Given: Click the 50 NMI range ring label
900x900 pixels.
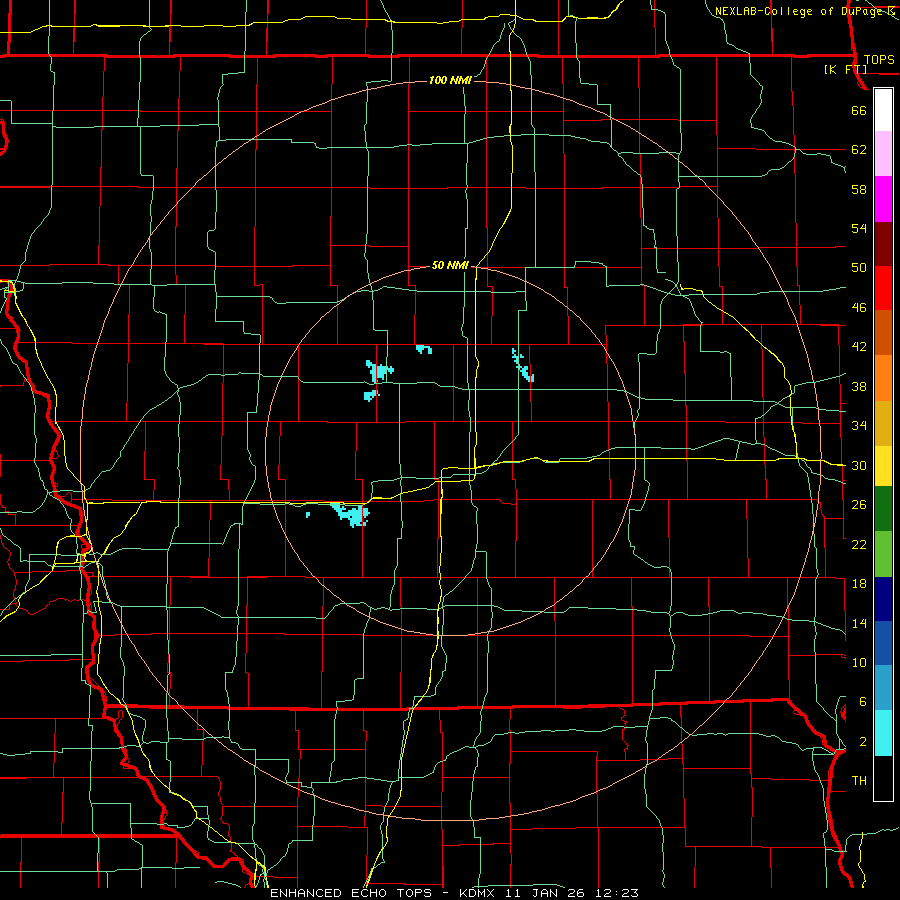Looking at the screenshot, I should click(x=450, y=265).
